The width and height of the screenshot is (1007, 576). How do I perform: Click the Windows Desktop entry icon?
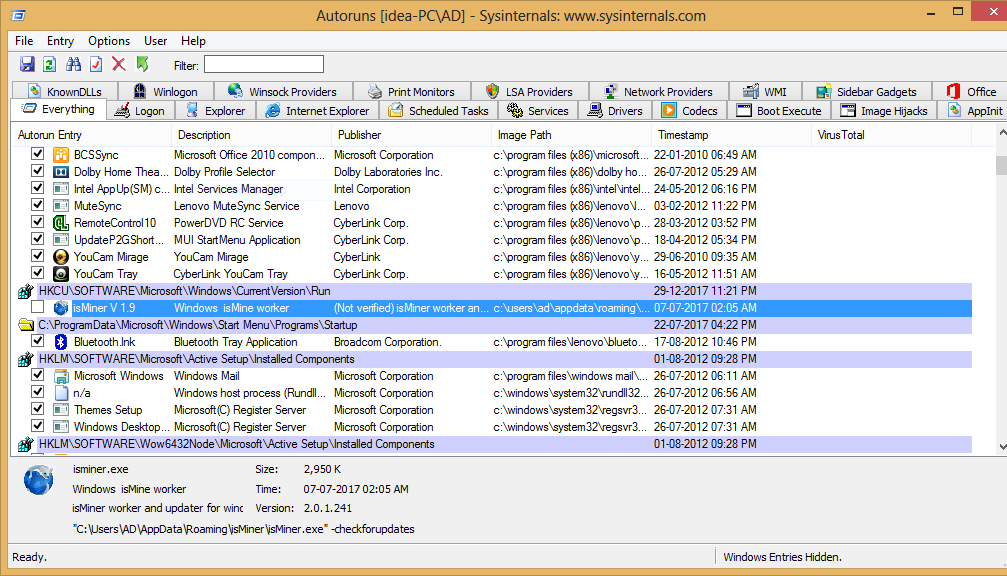pyautogui.click(x=60, y=427)
